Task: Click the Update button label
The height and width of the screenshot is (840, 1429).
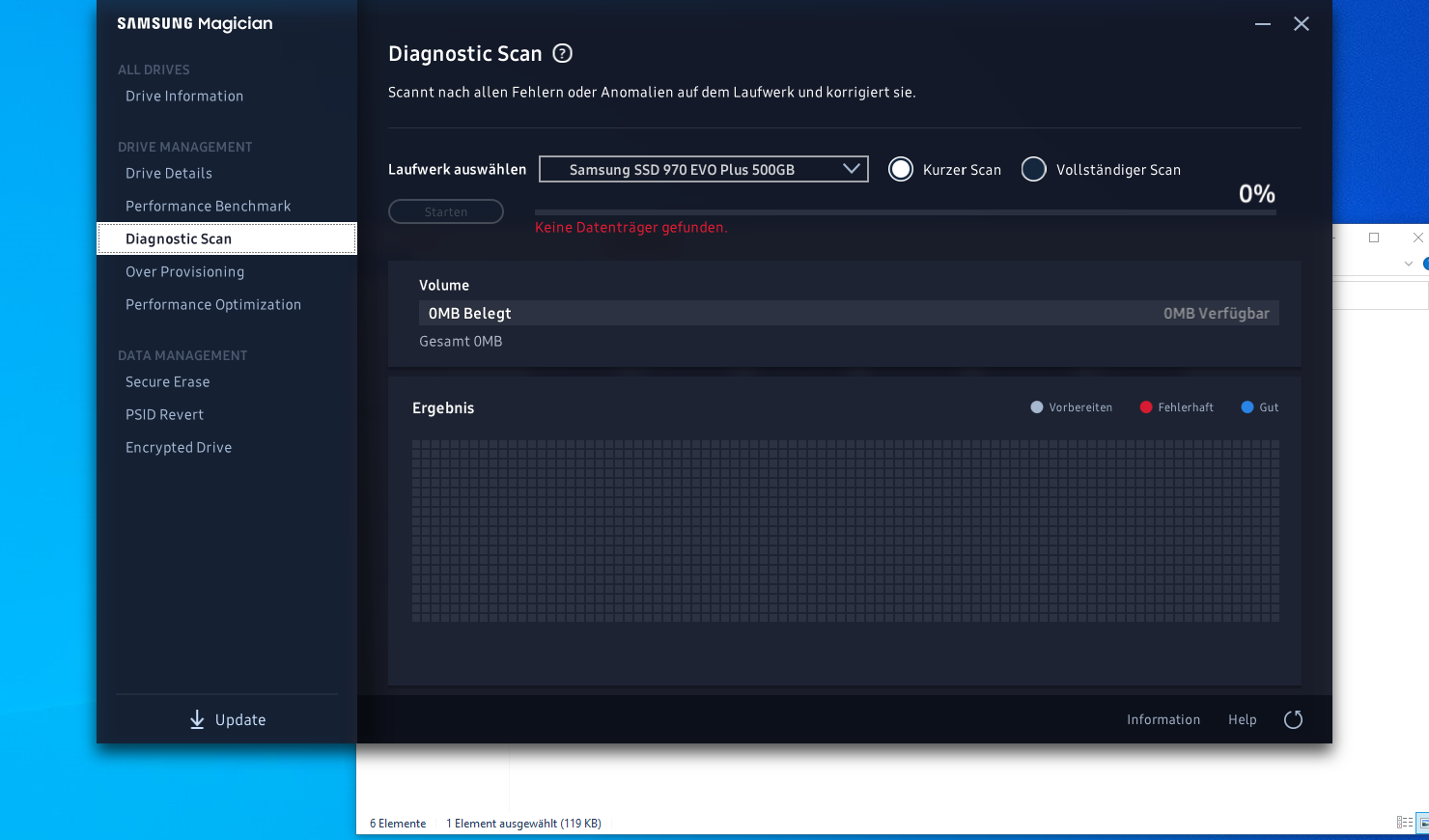Action: coord(240,720)
